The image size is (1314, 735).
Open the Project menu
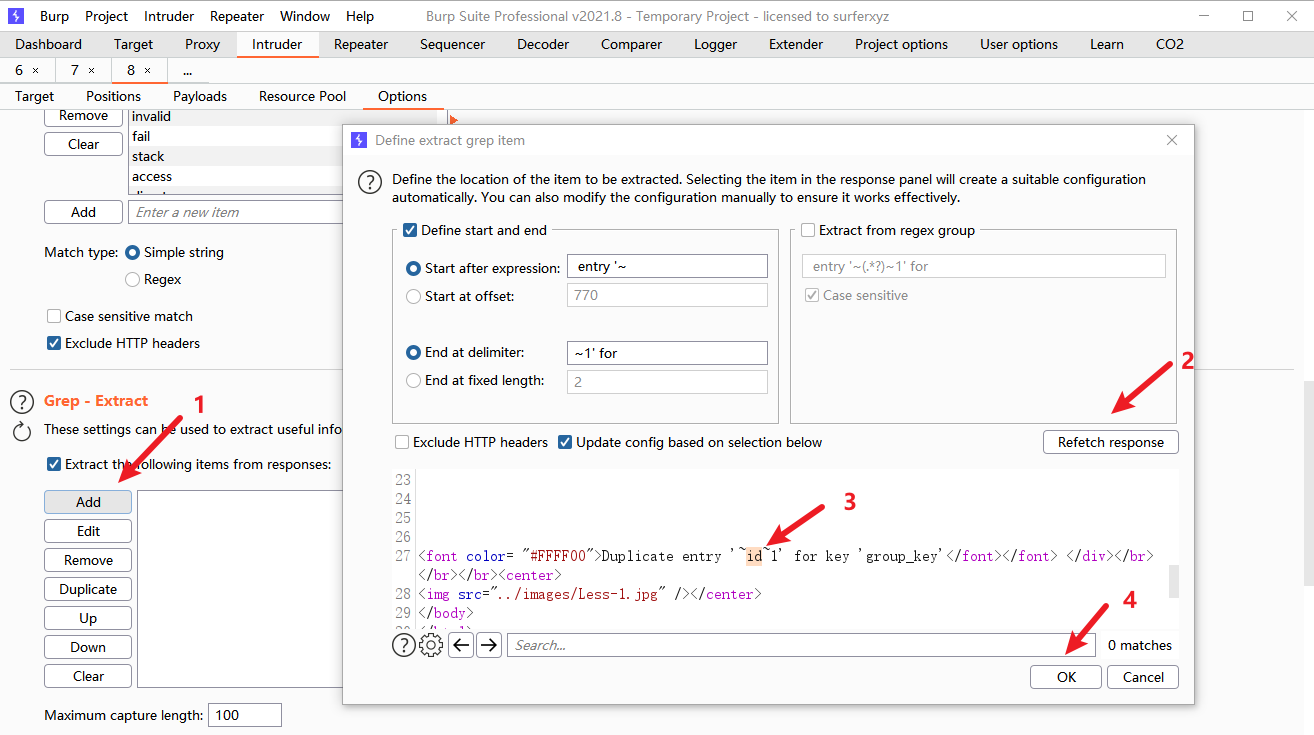106,16
